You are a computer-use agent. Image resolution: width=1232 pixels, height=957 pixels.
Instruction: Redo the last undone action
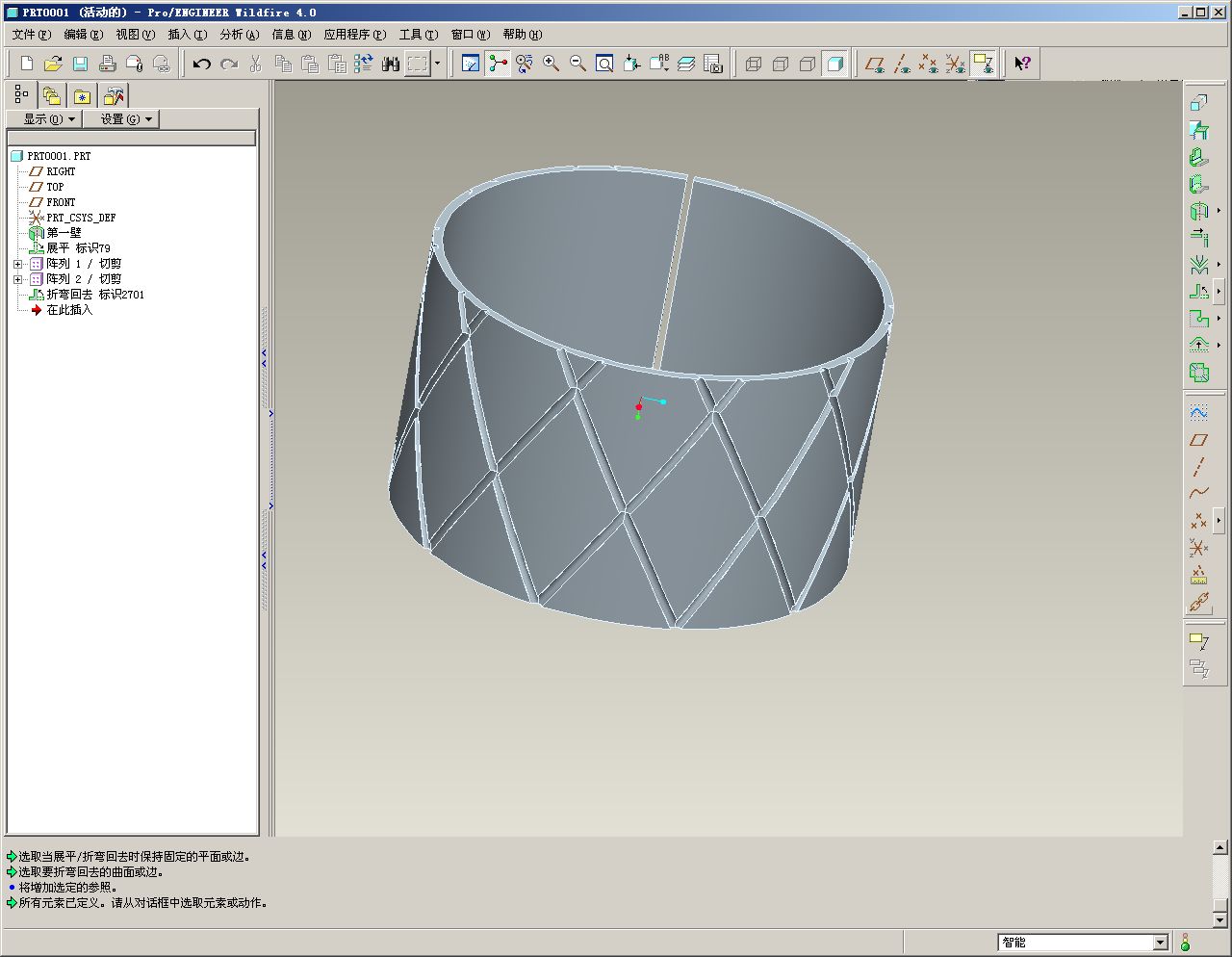coord(229,64)
